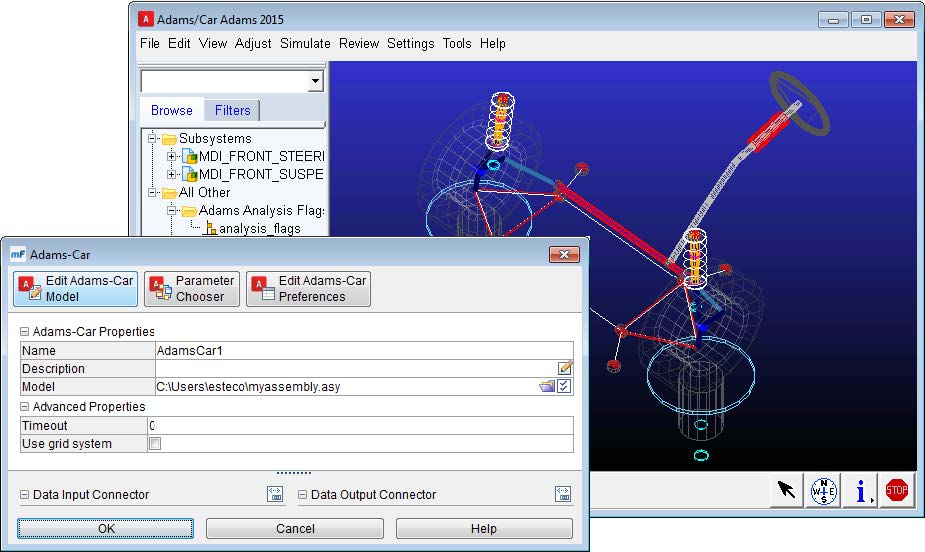Click the Subsystems folder icon
The height and width of the screenshot is (552, 925).
click(169, 139)
